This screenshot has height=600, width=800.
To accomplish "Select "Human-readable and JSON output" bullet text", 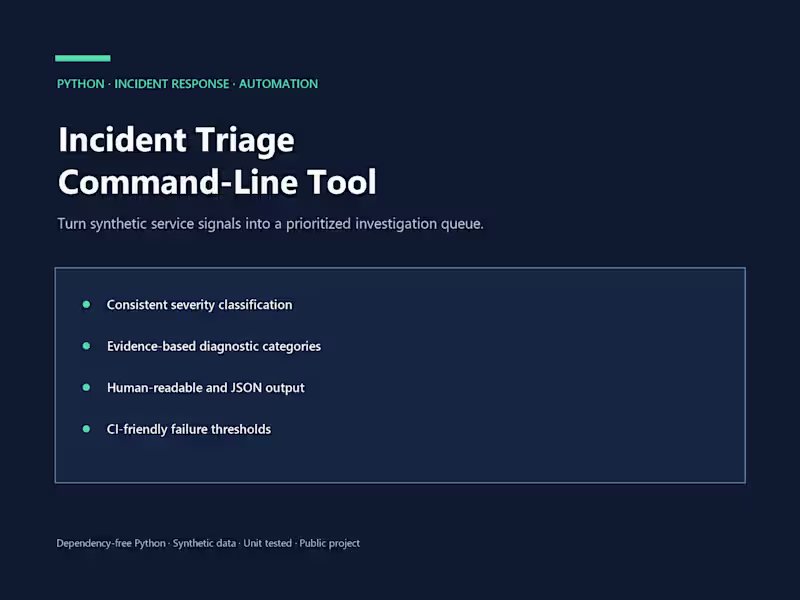I will pos(206,388).
